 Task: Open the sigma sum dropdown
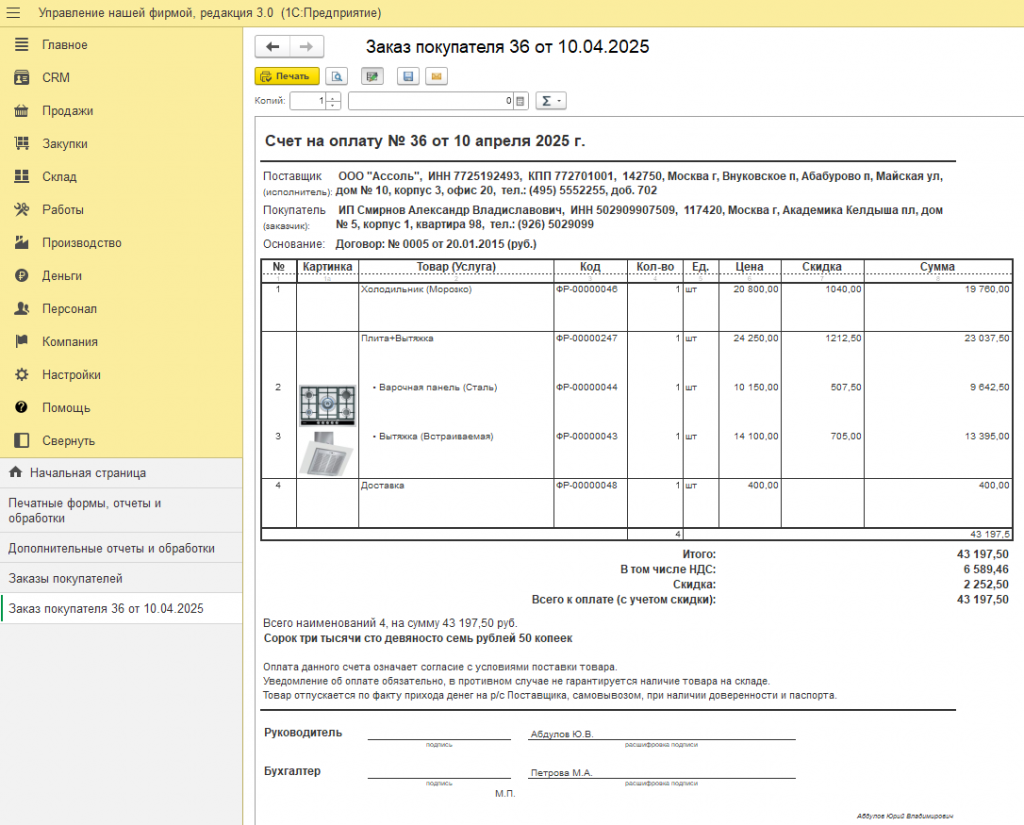coord(551,101)
